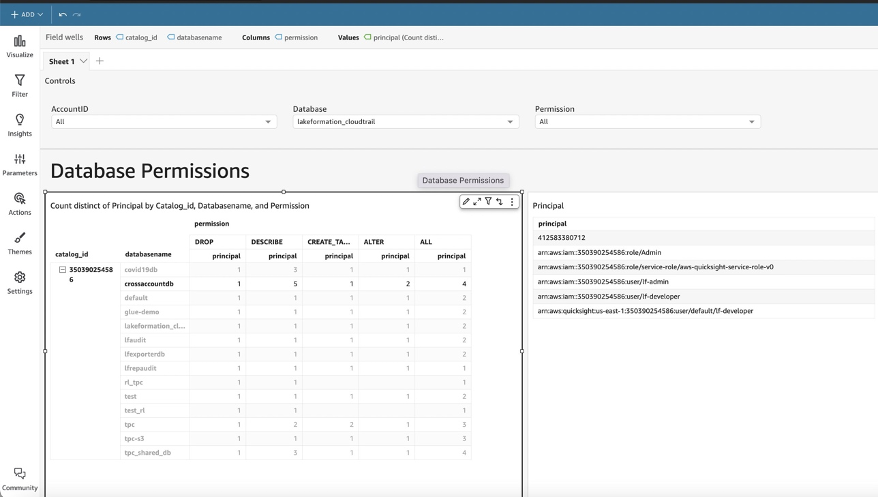Viewport: 879px width, 497px height.
Task: Select the quicksight user/default/lf-developer principal row
Action: tap(704, 310)
